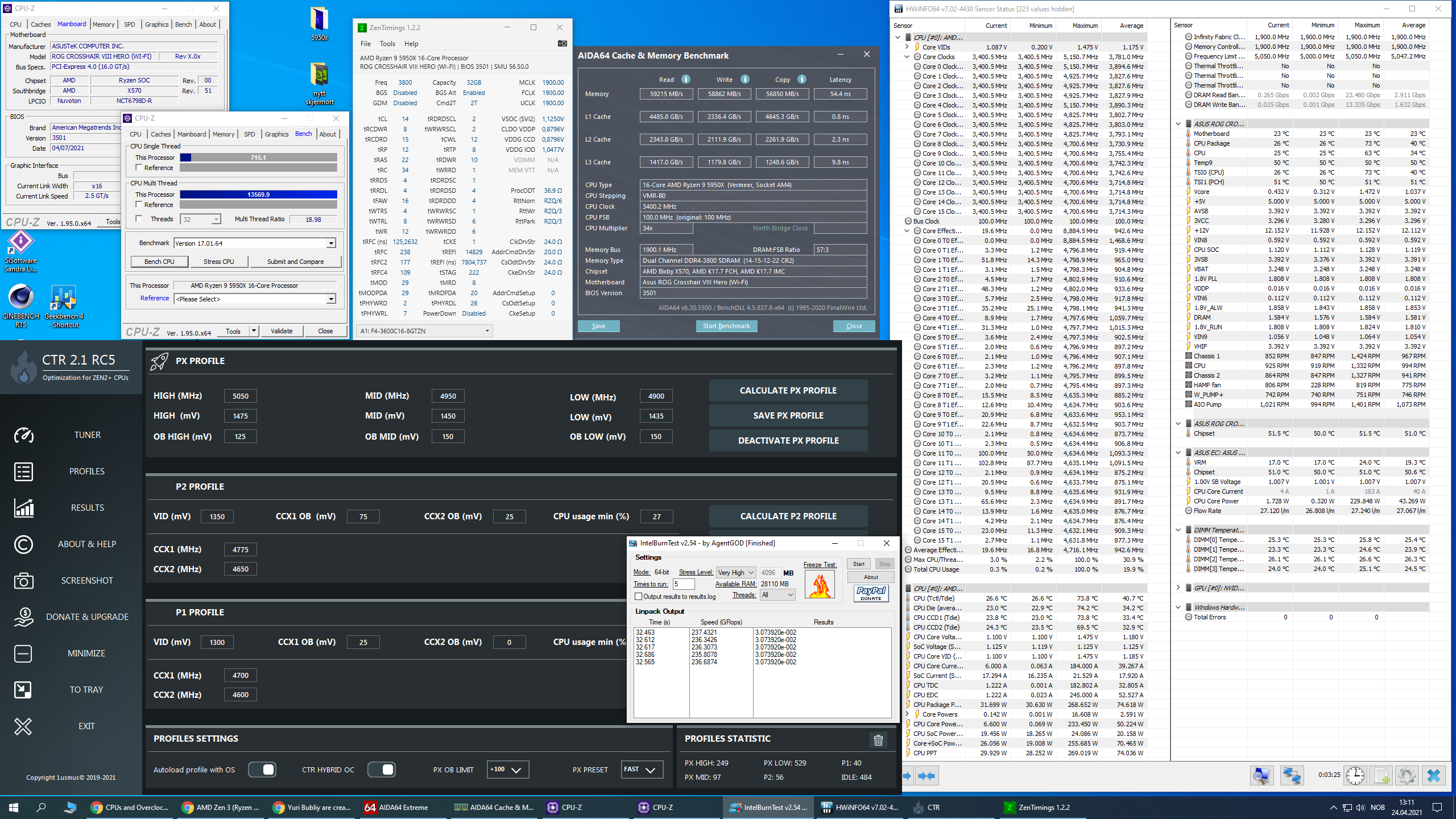
Task: Click info icon next to AIDA64 Read
Action: tap(686, 79)
